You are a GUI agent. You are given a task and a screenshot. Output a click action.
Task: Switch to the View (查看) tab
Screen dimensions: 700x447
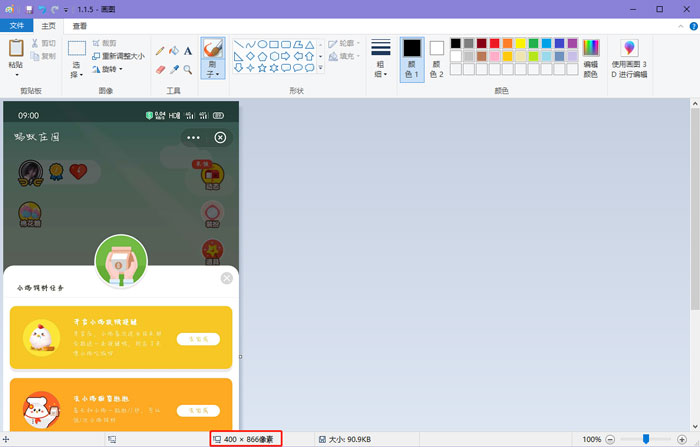pos(79,26)
